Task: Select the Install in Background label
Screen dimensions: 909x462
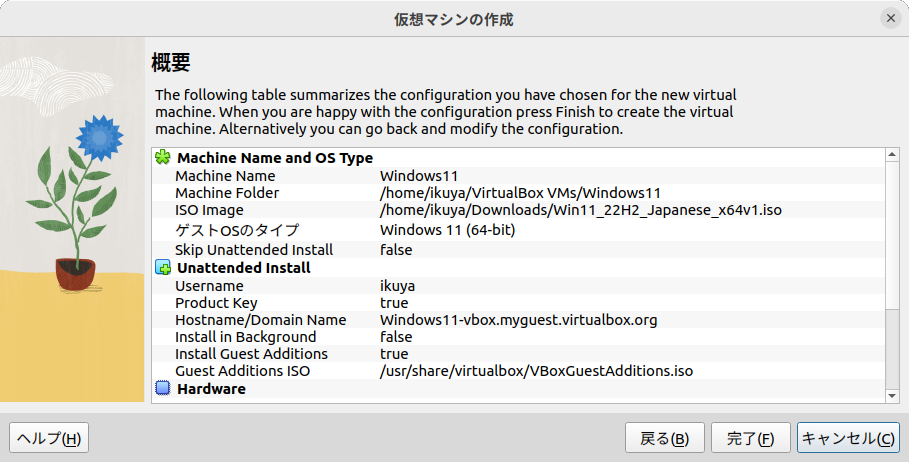Action: coord(246,337)
